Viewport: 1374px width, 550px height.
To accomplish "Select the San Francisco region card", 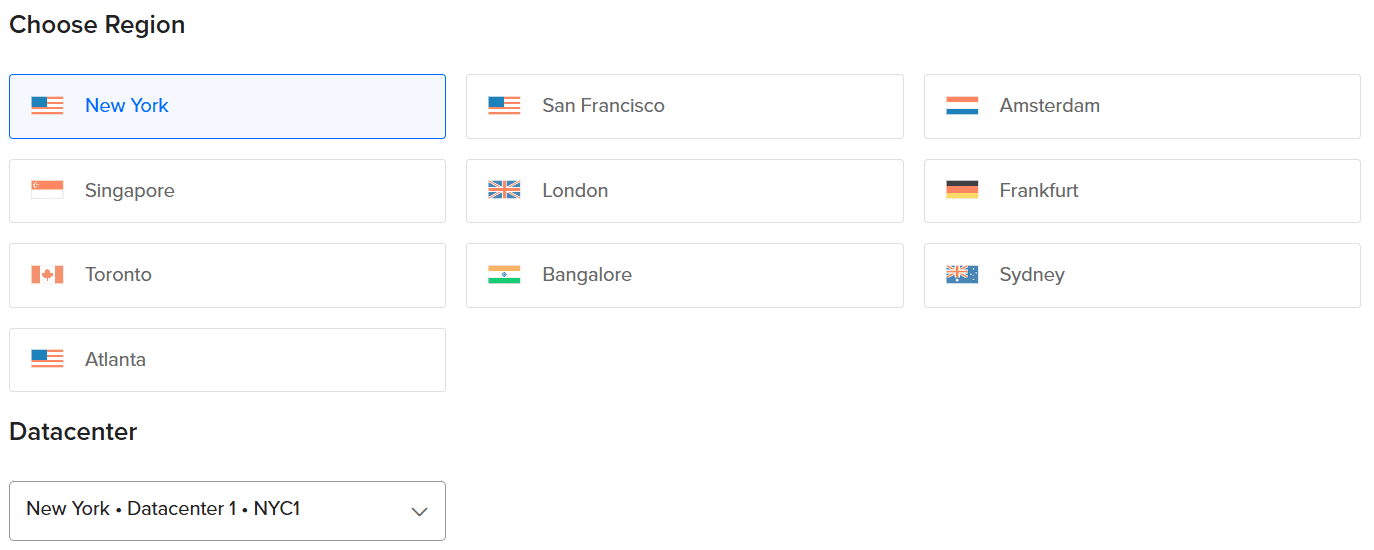I will (x=684, y=106).
